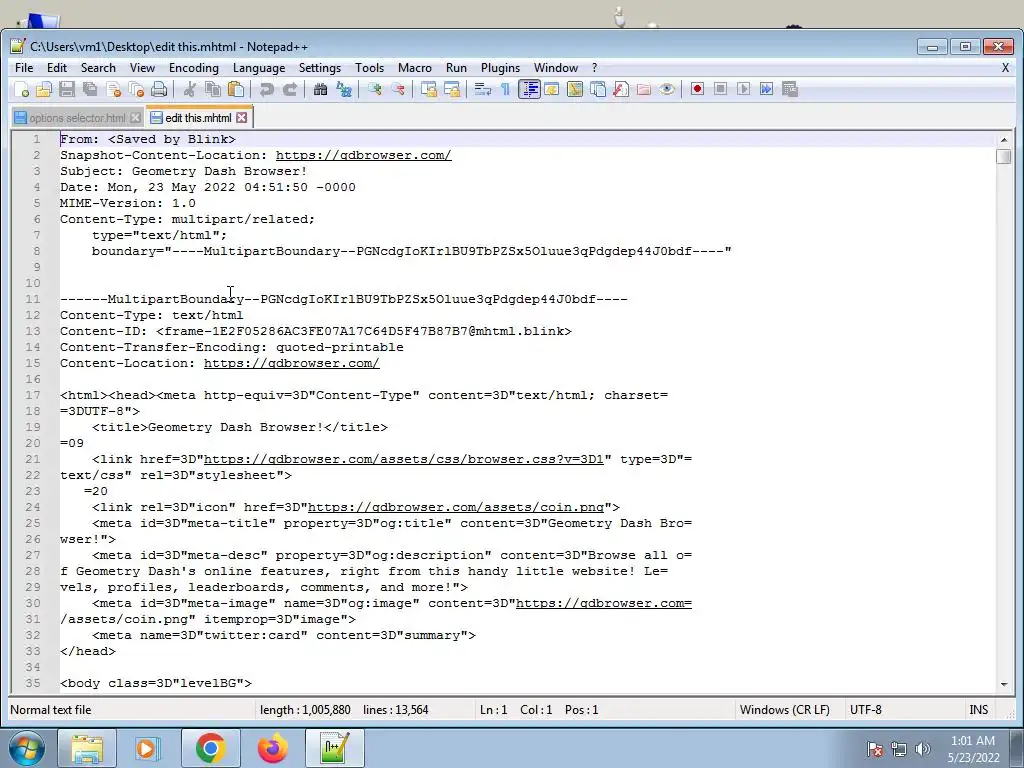Open the Run menu
This screenshot has width=1024, height=768.
click(456, 68)
